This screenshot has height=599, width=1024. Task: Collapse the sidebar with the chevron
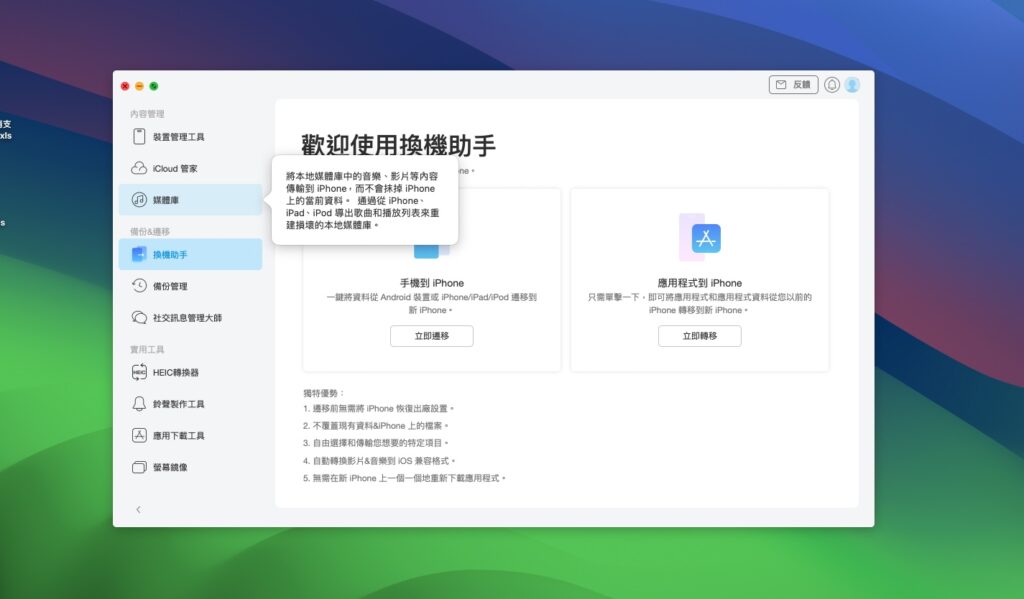coord(138,509)
